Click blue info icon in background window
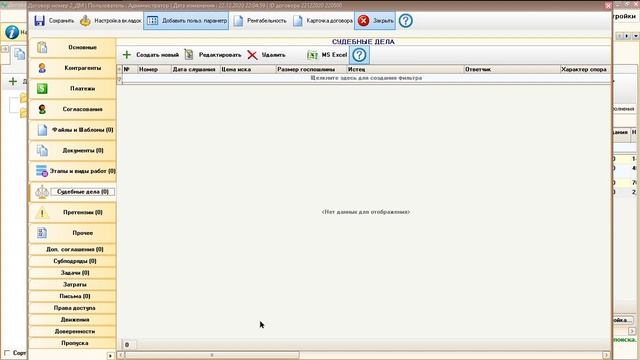This screenshot has width=640, height=360. [x=12, y=32]
